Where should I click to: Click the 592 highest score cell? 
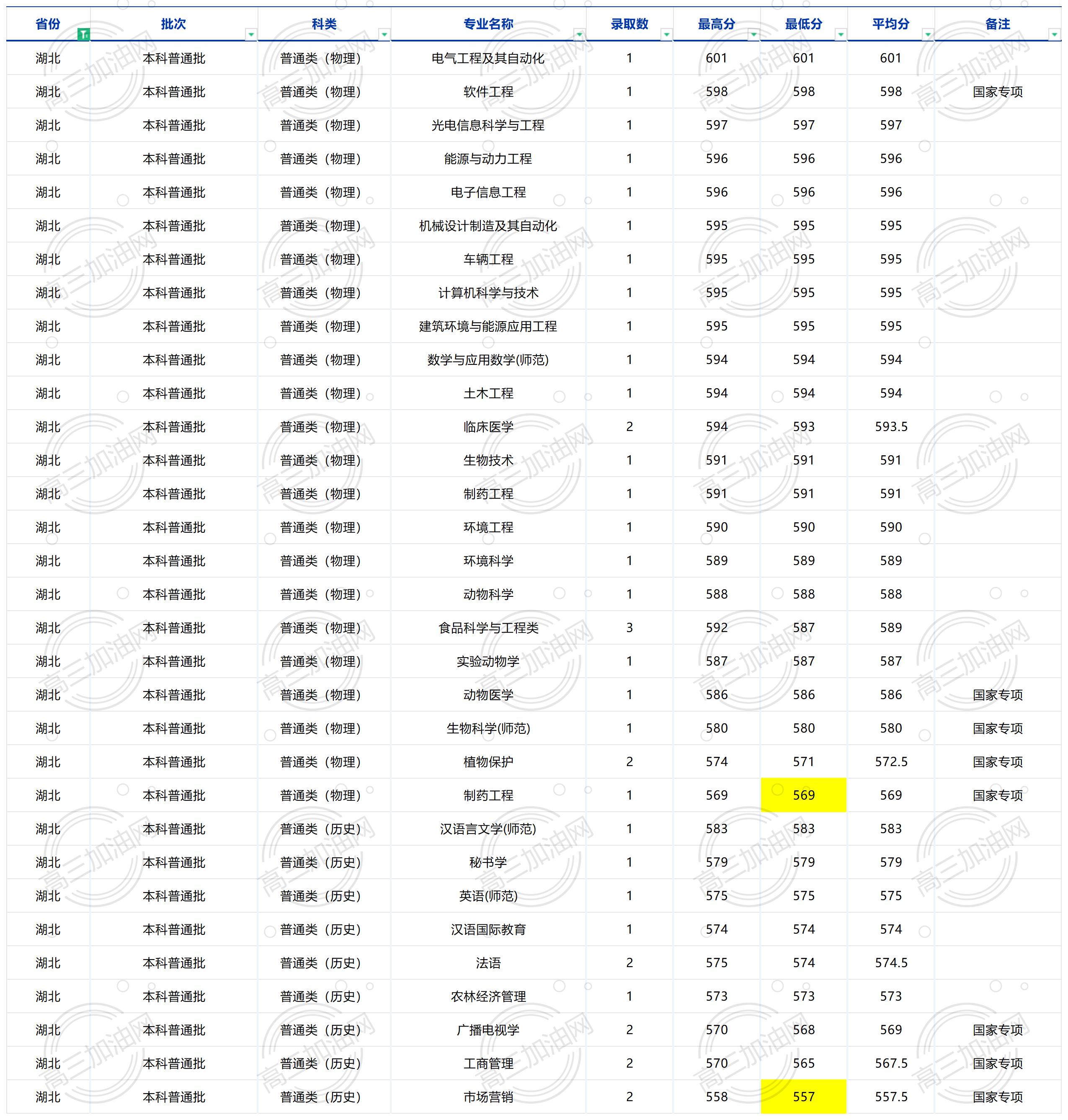click(x=717, y=628)
